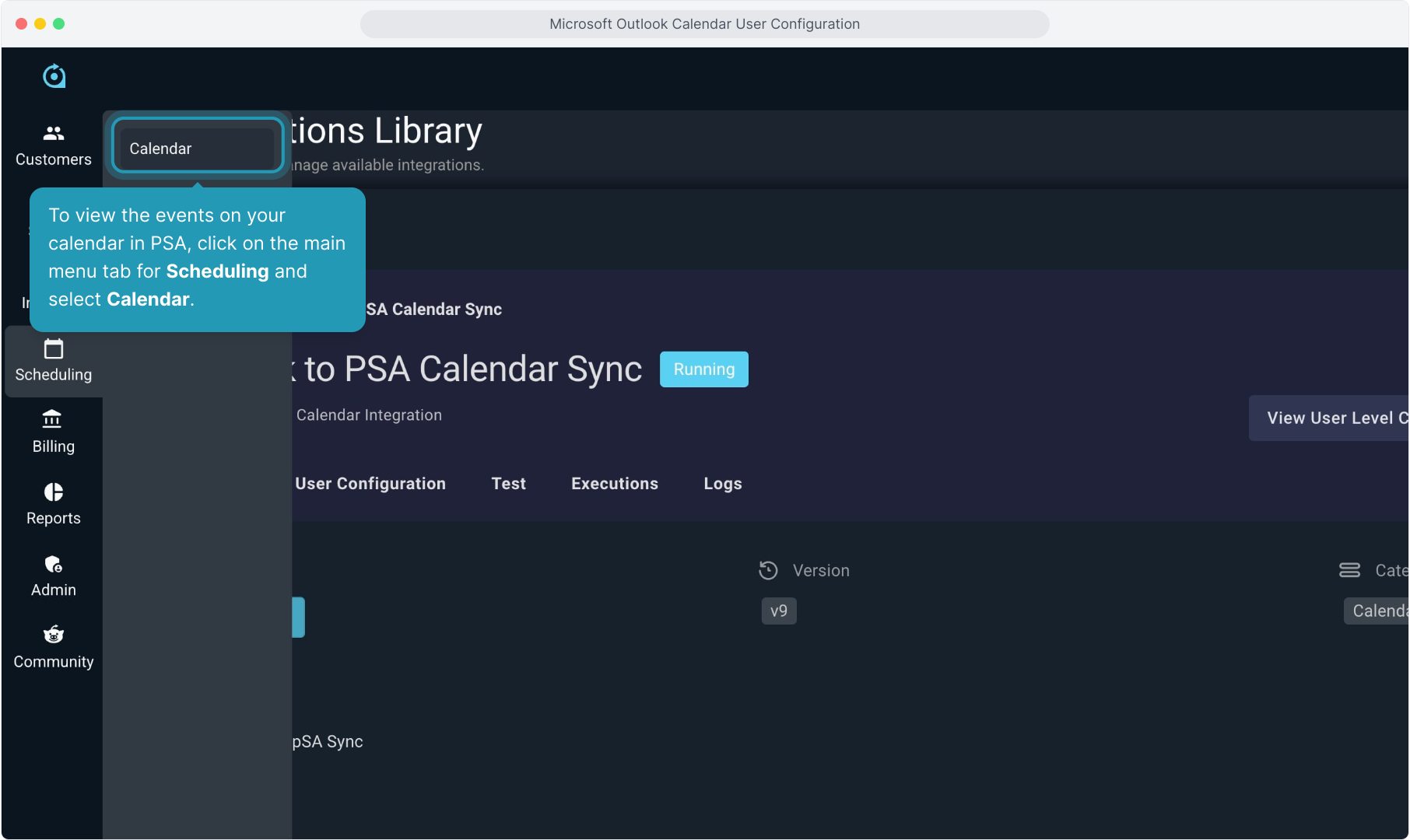
Task: Select Calendar in the Scheduling submenu
Action: [x=197, y=149]
